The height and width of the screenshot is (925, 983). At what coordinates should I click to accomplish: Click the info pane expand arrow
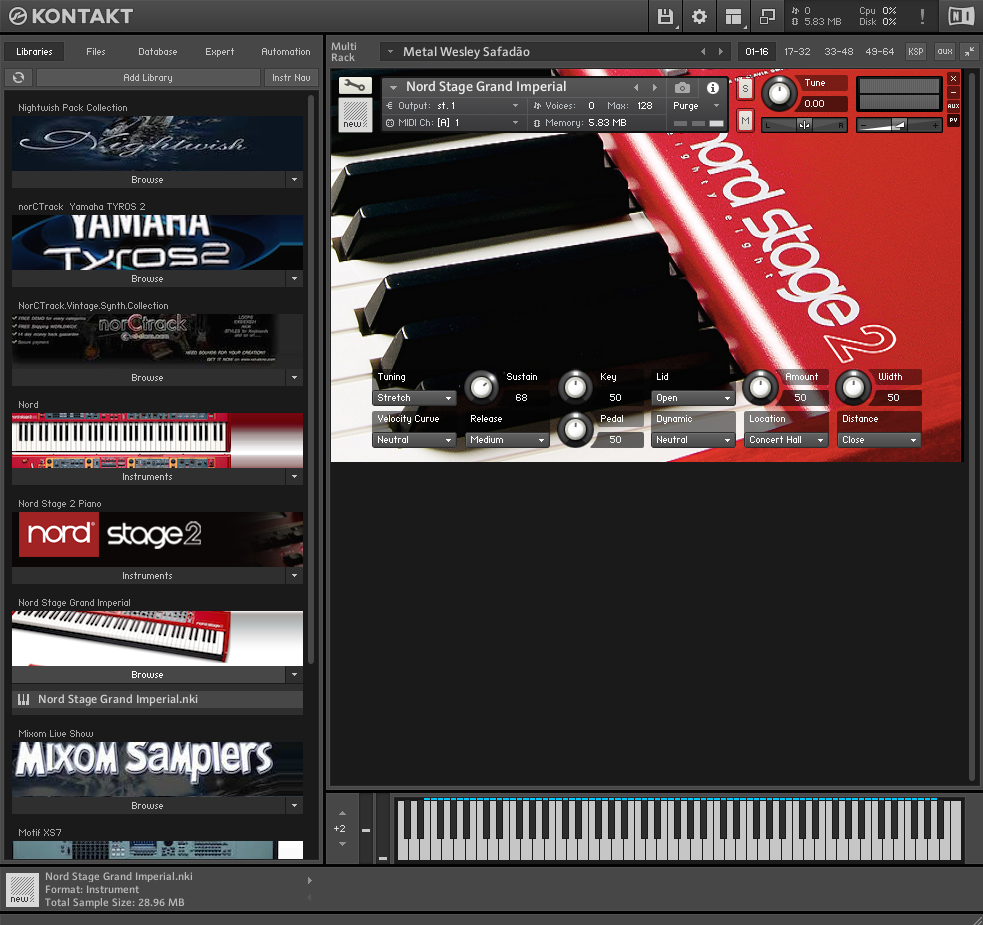coord(310,880)
